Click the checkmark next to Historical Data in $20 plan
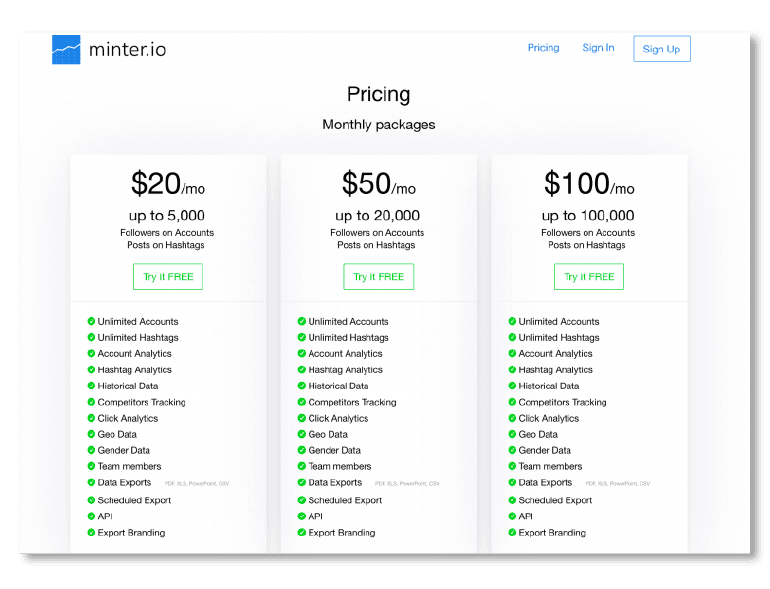The width and height of the screenshot is (770, 589). pyautogui.click(x=91, y=385)
